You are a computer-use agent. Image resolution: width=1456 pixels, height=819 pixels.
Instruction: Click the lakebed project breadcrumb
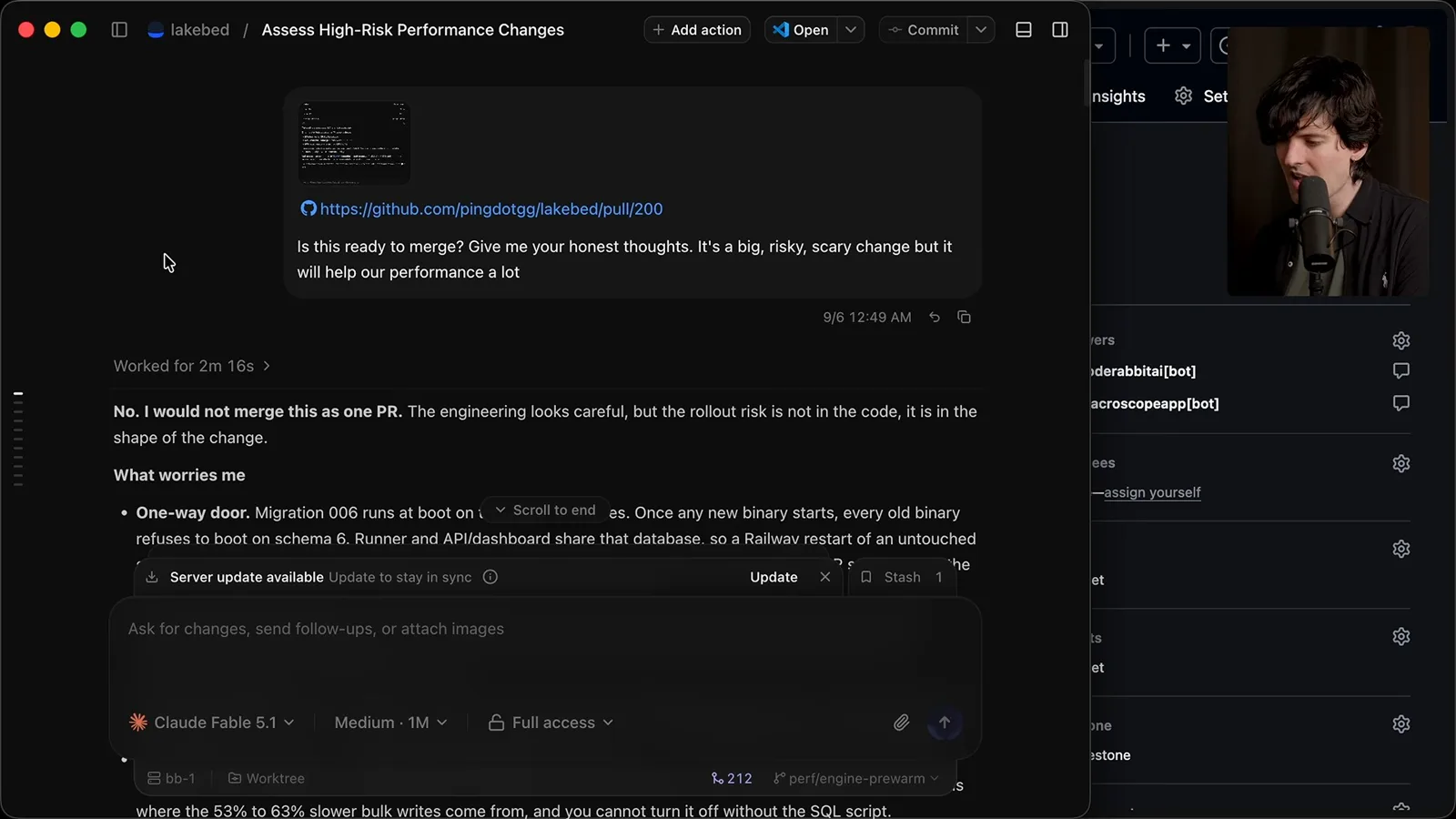pos(189,30)
